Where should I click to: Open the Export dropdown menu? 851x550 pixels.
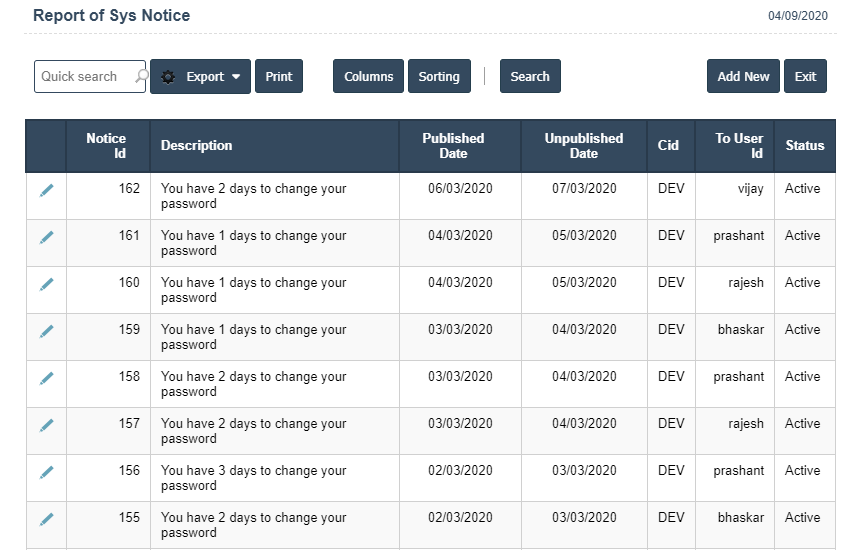(200, 77)
